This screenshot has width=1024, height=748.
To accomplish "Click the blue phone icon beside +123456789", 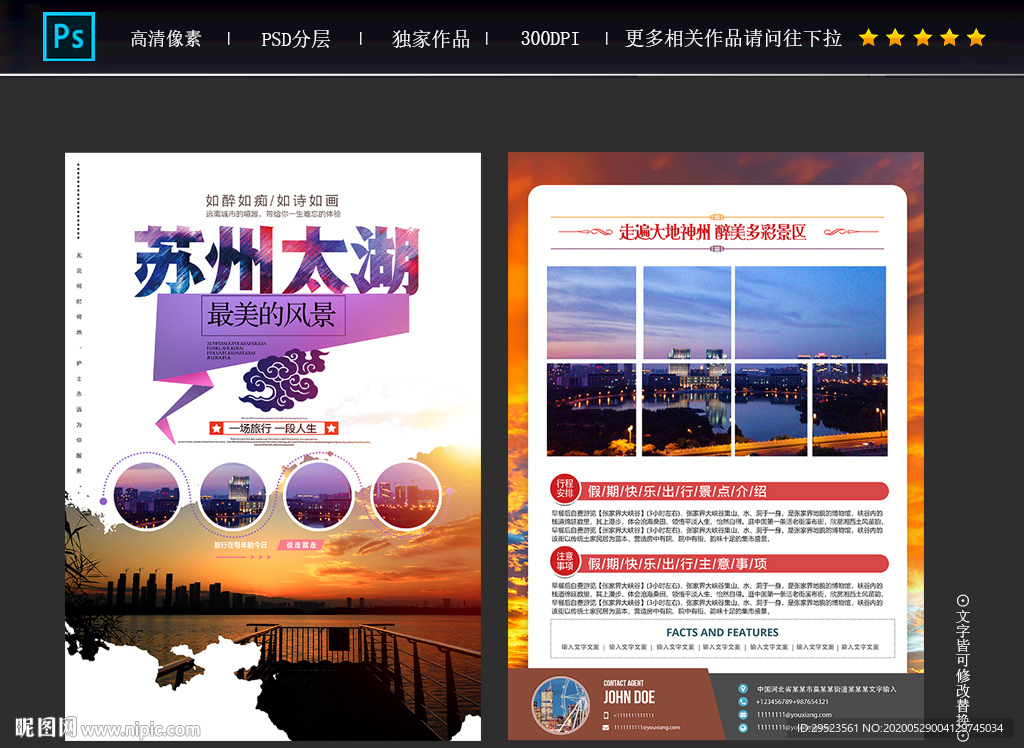I will pos(743,702).
